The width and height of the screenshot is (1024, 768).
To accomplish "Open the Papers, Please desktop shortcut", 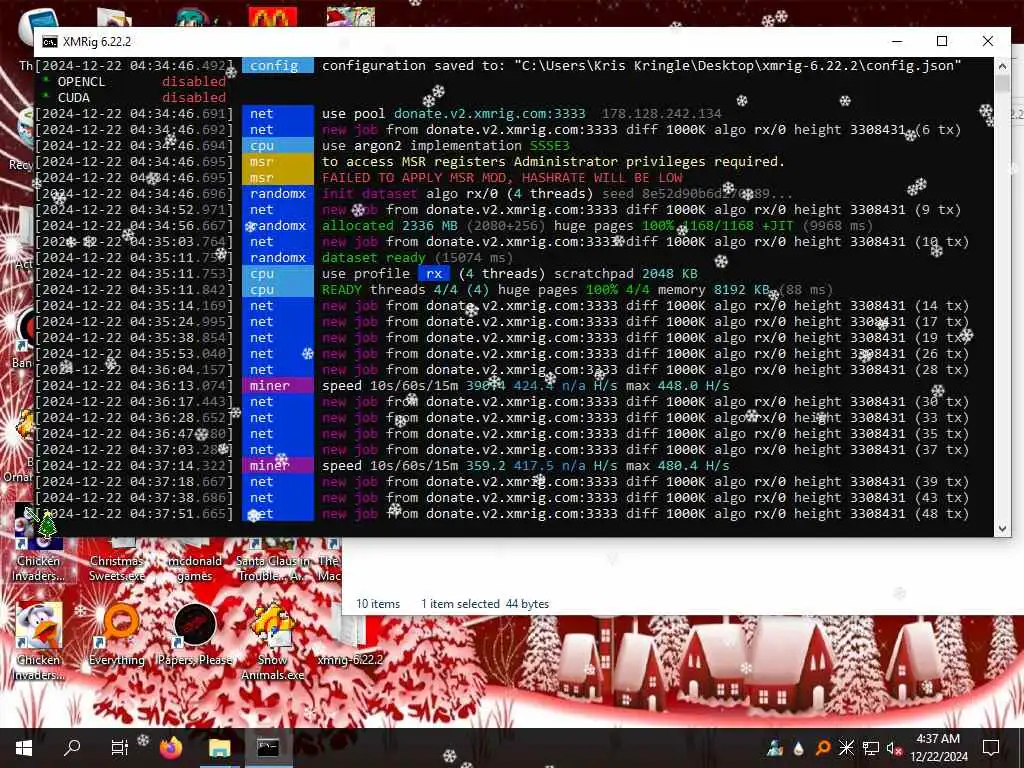I will [195, 635].
